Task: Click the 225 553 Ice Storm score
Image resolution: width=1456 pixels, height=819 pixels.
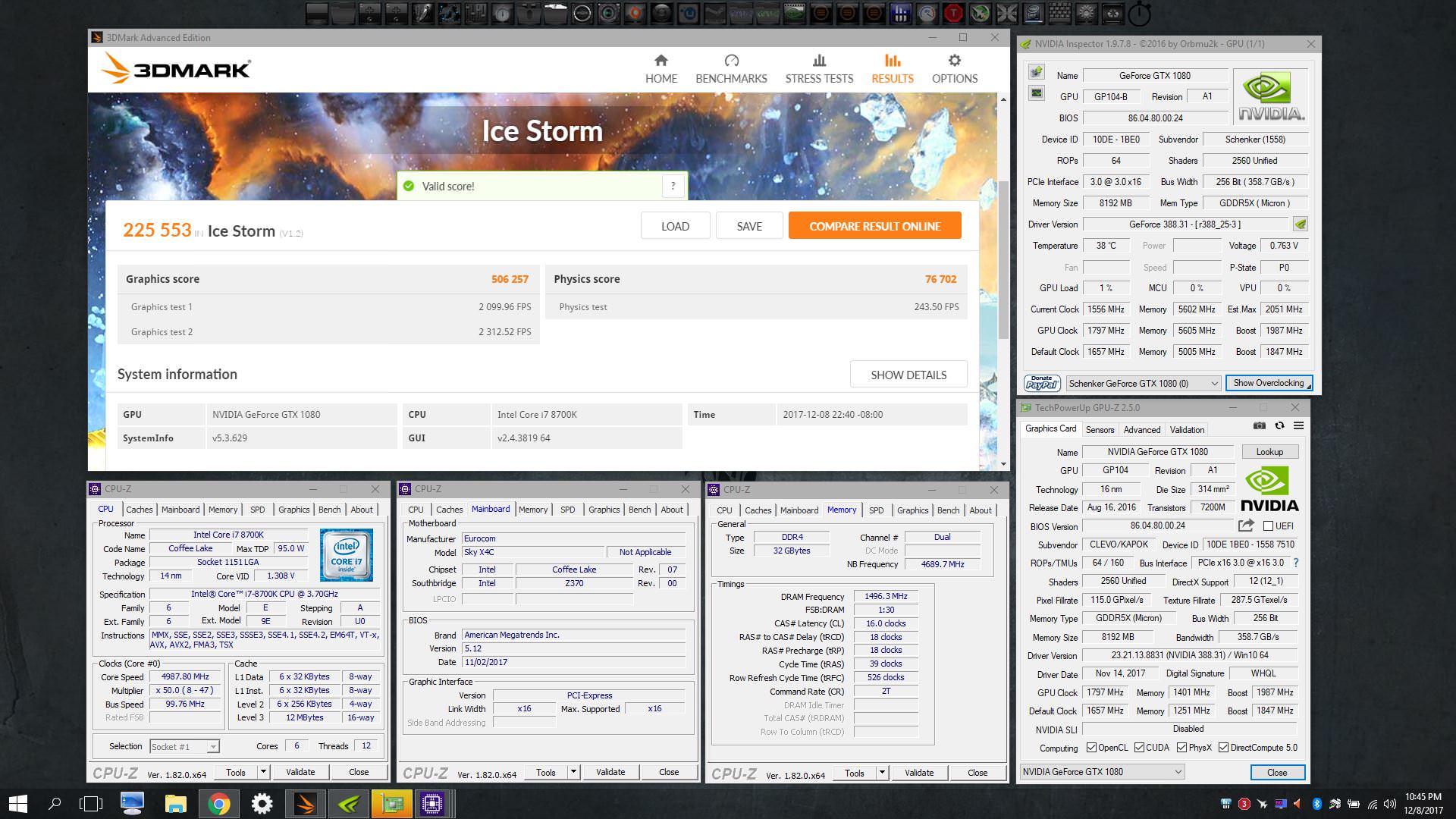Action: pyautogui.click(x=157, y=230)
